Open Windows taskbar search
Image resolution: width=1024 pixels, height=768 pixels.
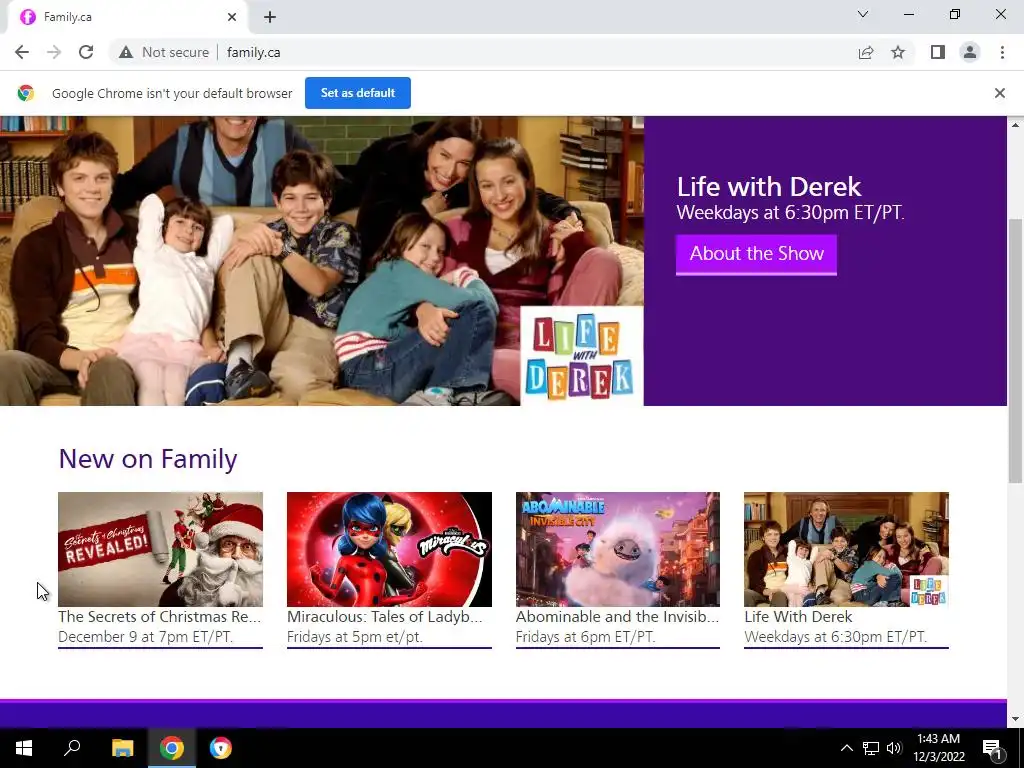pos(72,748)
